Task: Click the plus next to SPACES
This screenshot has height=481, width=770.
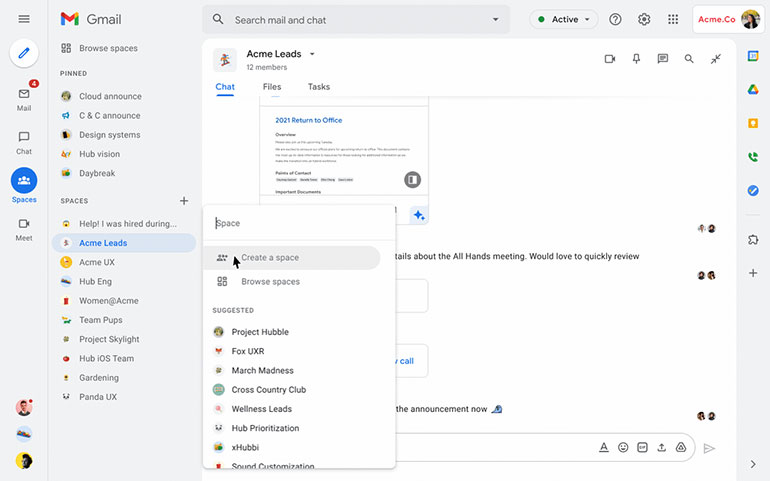Action: pyautogui.click(x=184, y=200)
